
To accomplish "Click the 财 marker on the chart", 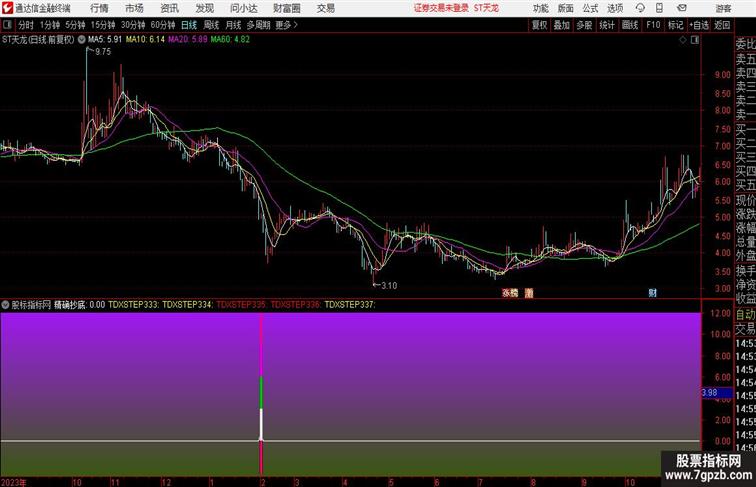I will click(x=652, y=293).
